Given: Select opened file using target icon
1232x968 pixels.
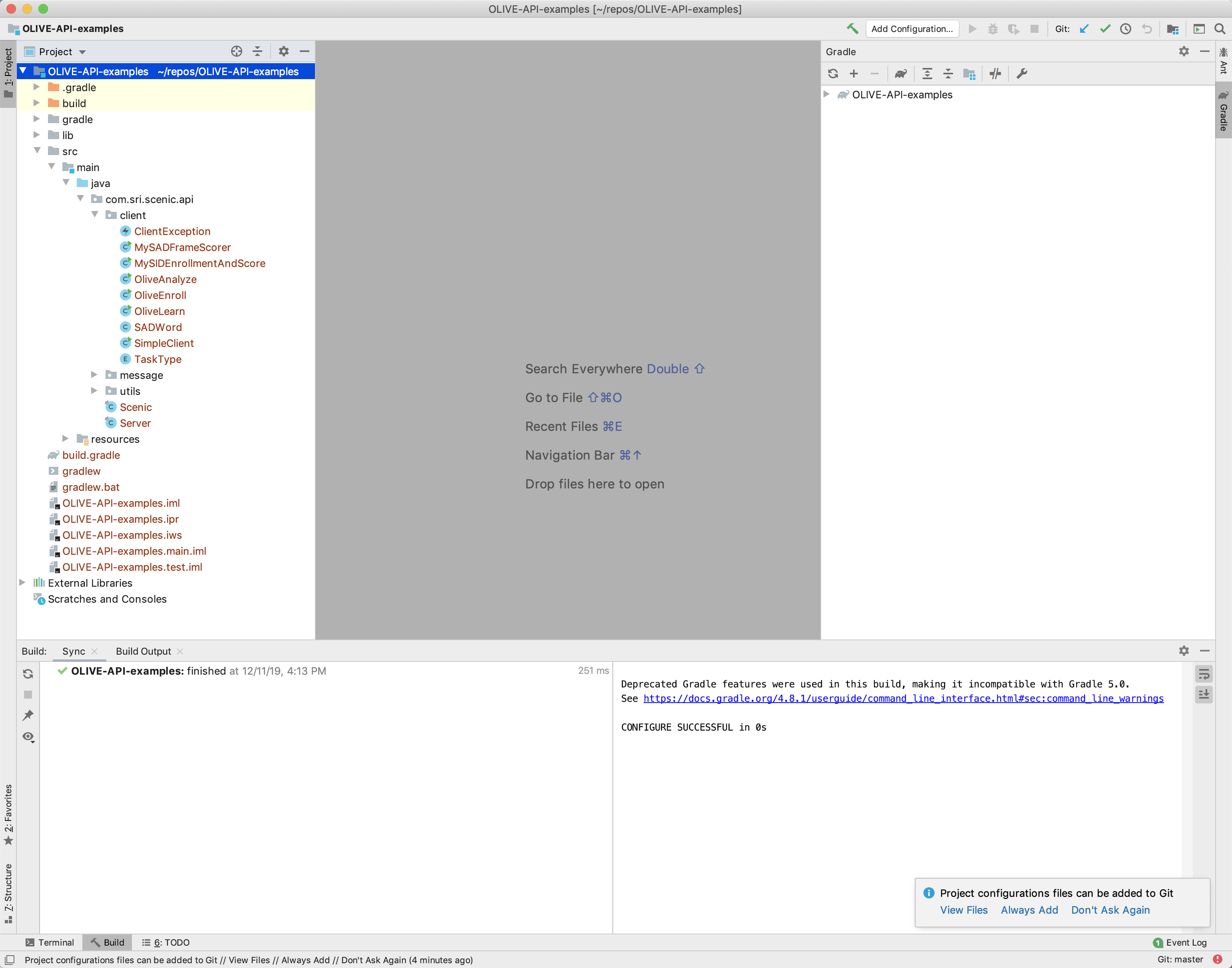Looking at the screenshot, I should (x=236, y=51).
